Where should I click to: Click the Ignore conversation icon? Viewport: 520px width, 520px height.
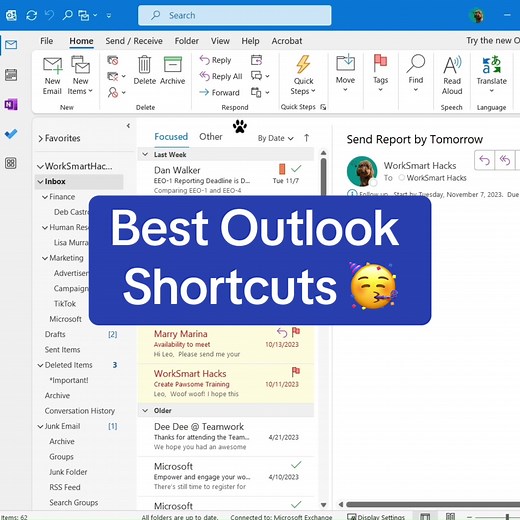pyautogui.click(x=113, y=60)
